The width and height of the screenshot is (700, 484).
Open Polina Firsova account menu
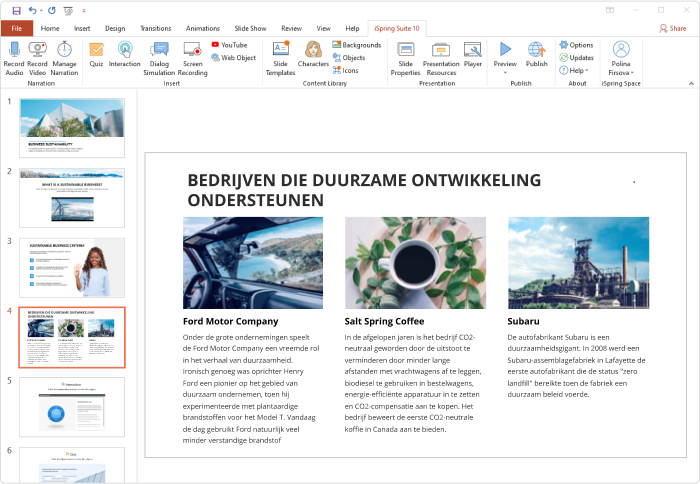pos(621,58)
